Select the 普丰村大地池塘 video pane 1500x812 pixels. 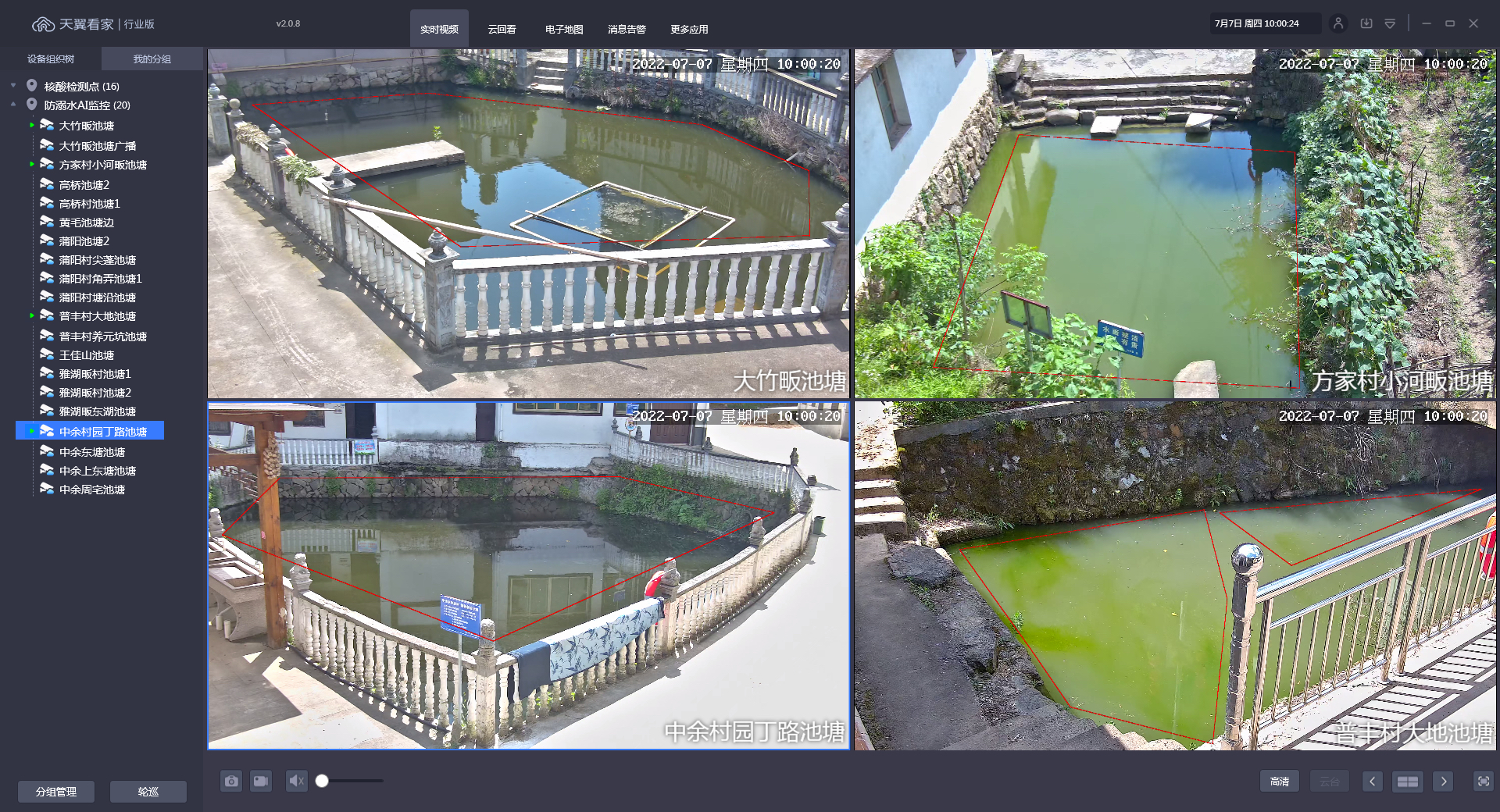click(1175, 576)
